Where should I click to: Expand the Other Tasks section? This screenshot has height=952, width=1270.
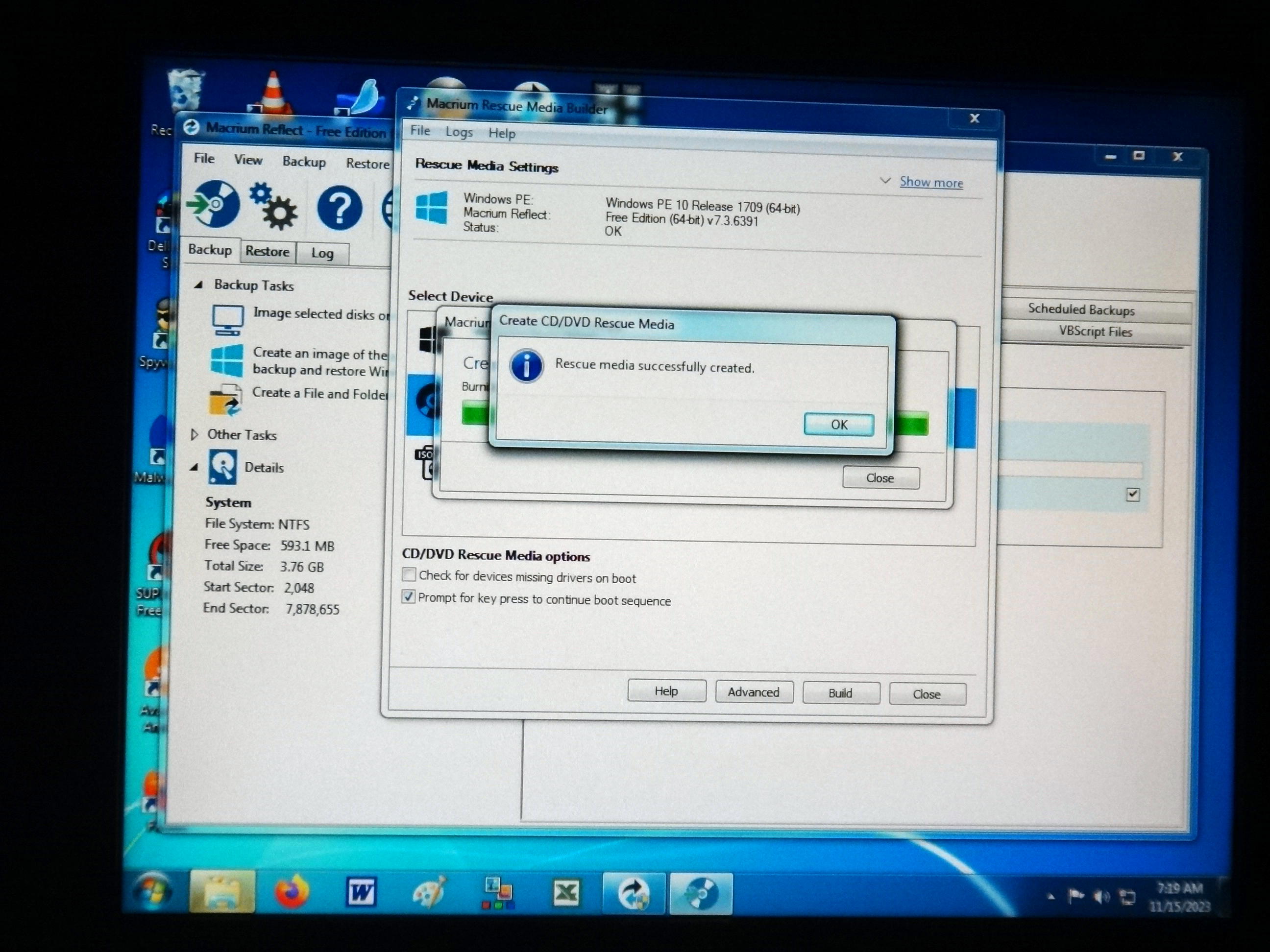coord(194,434)
